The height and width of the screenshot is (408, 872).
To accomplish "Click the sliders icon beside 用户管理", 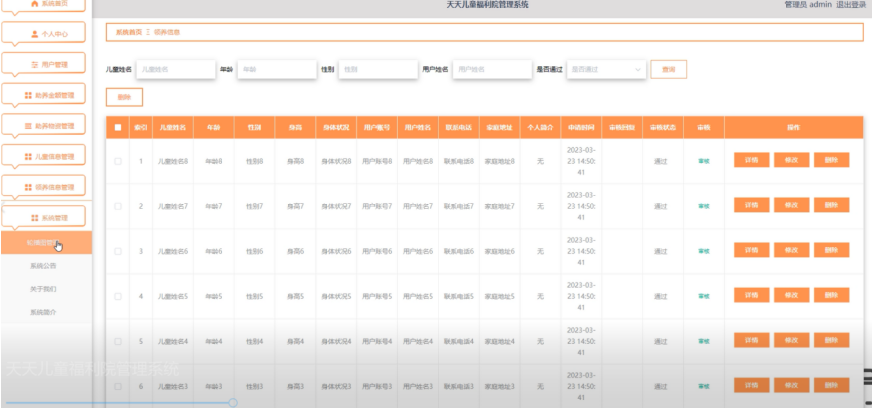I will tap(34, 64).
